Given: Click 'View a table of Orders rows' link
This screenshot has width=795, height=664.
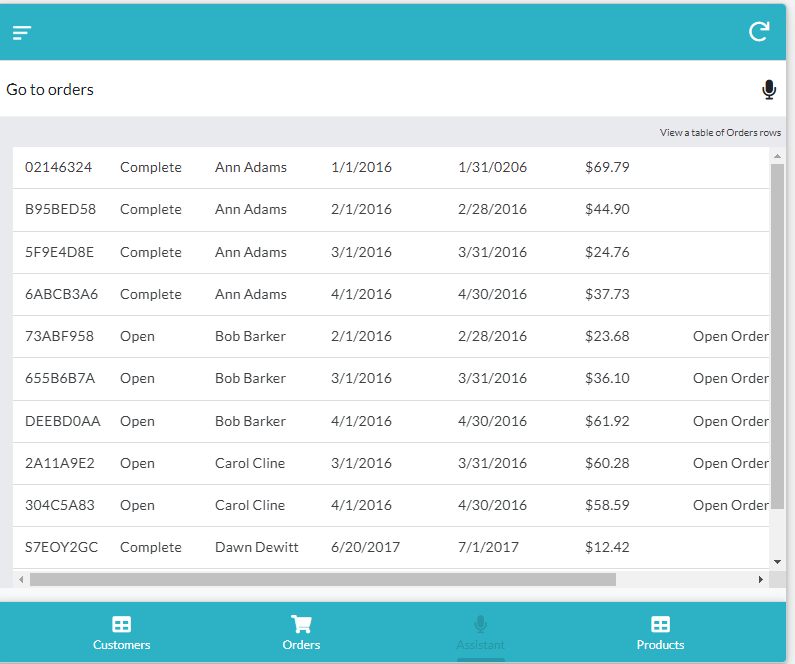Looking at the screenshot, I should click(720, 133).
